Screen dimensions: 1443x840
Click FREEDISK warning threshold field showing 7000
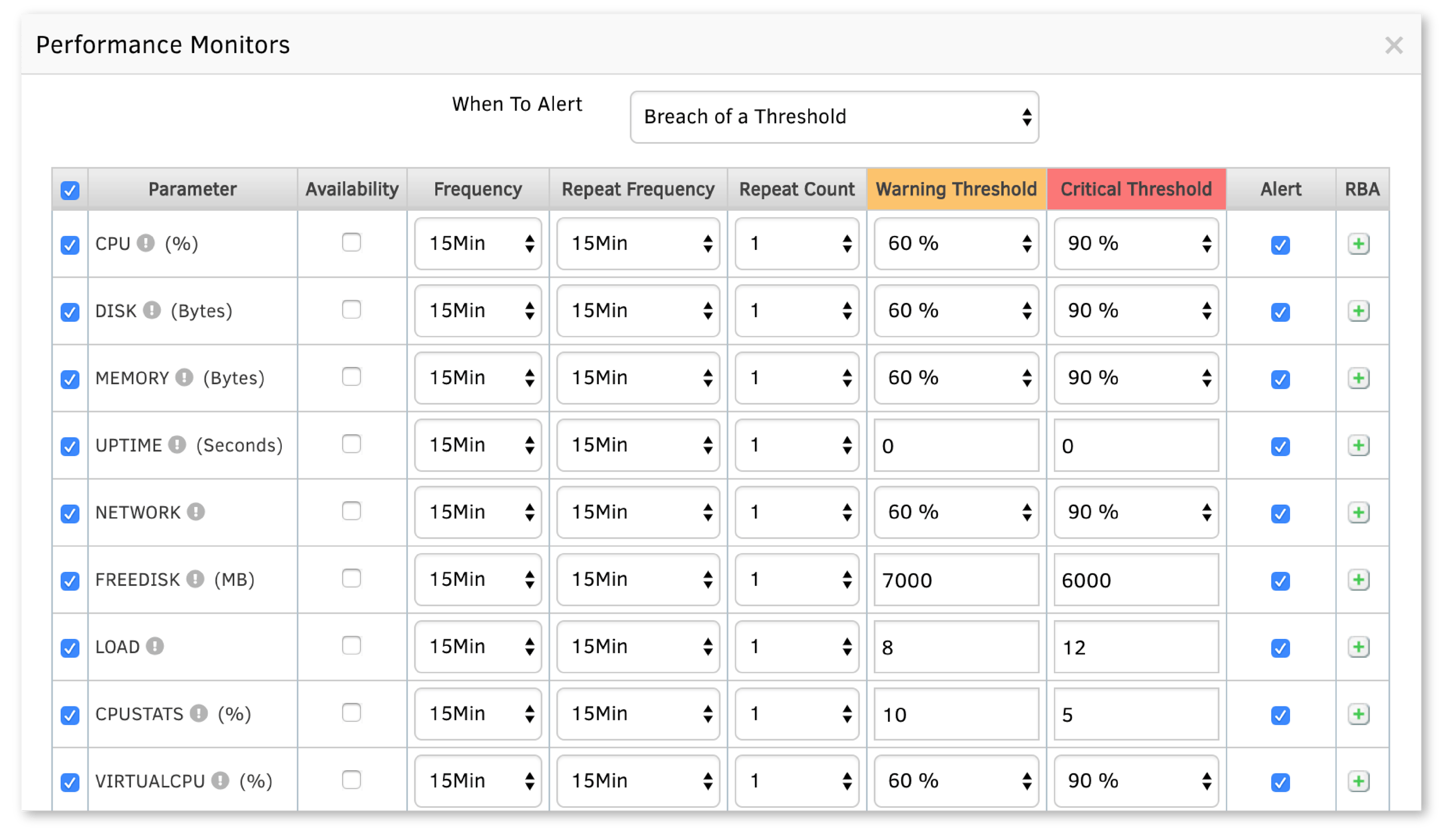click(956, 580)
